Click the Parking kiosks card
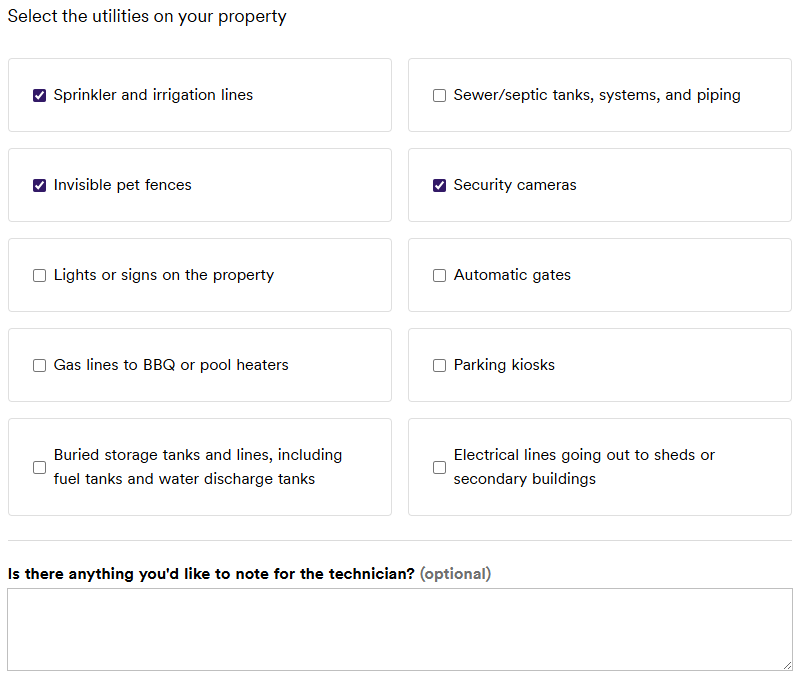 [599, 365]
